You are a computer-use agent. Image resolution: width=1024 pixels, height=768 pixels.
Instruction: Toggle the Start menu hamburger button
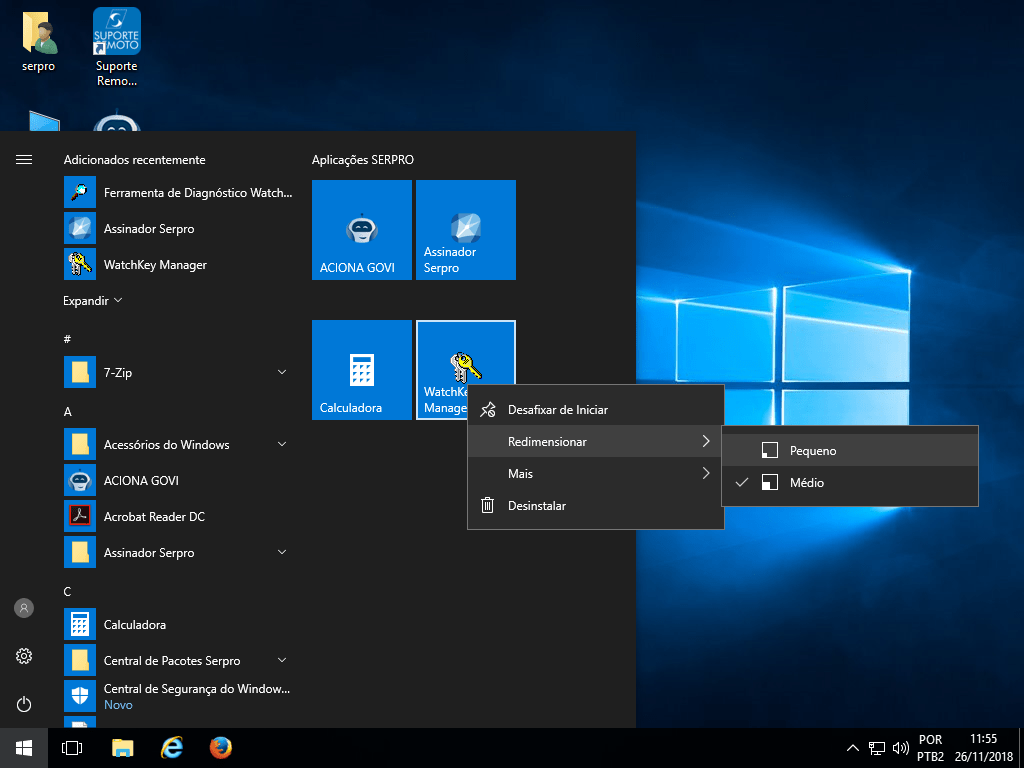click(24, 160)
